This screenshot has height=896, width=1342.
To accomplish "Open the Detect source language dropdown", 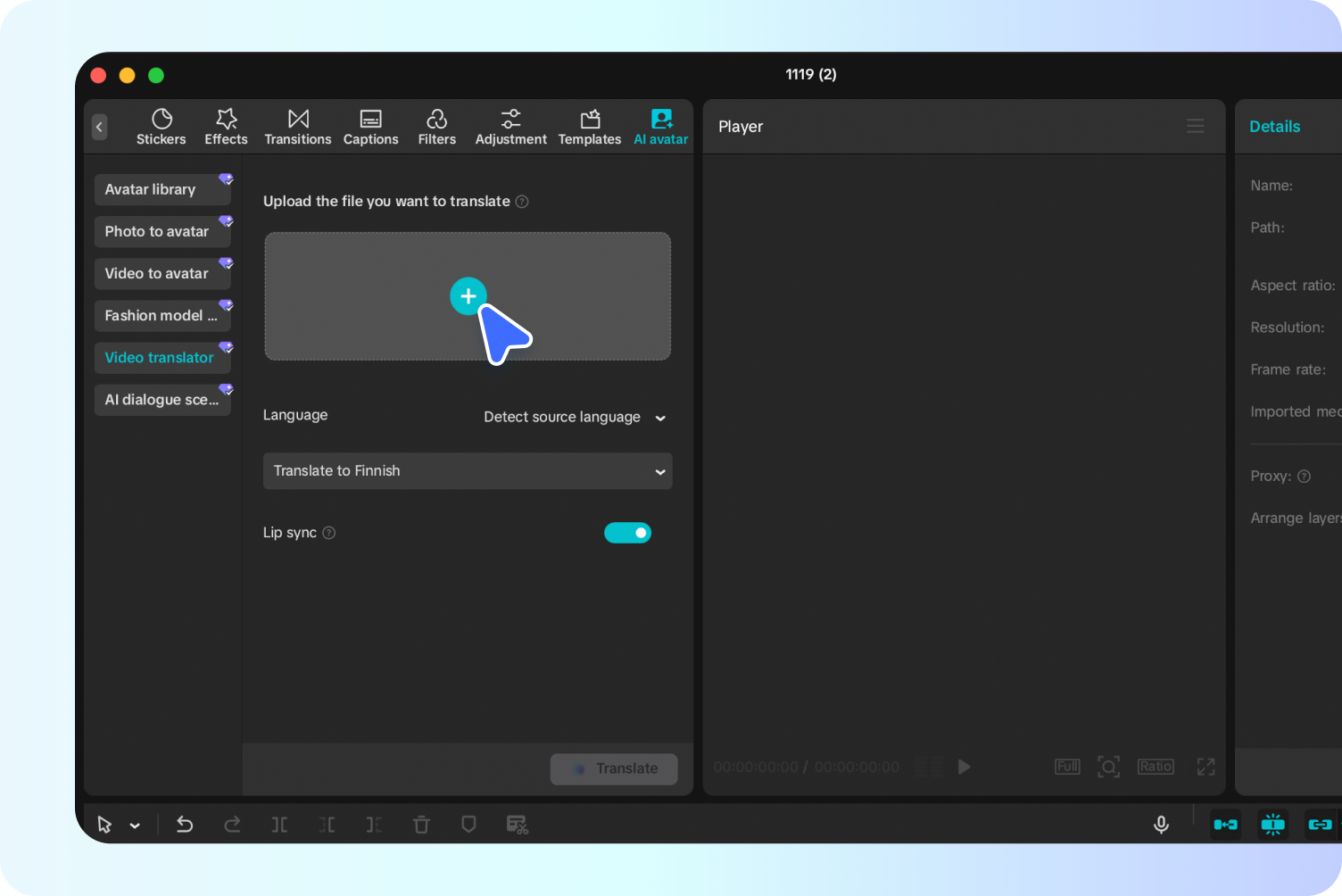I will [x=574, y=417].
